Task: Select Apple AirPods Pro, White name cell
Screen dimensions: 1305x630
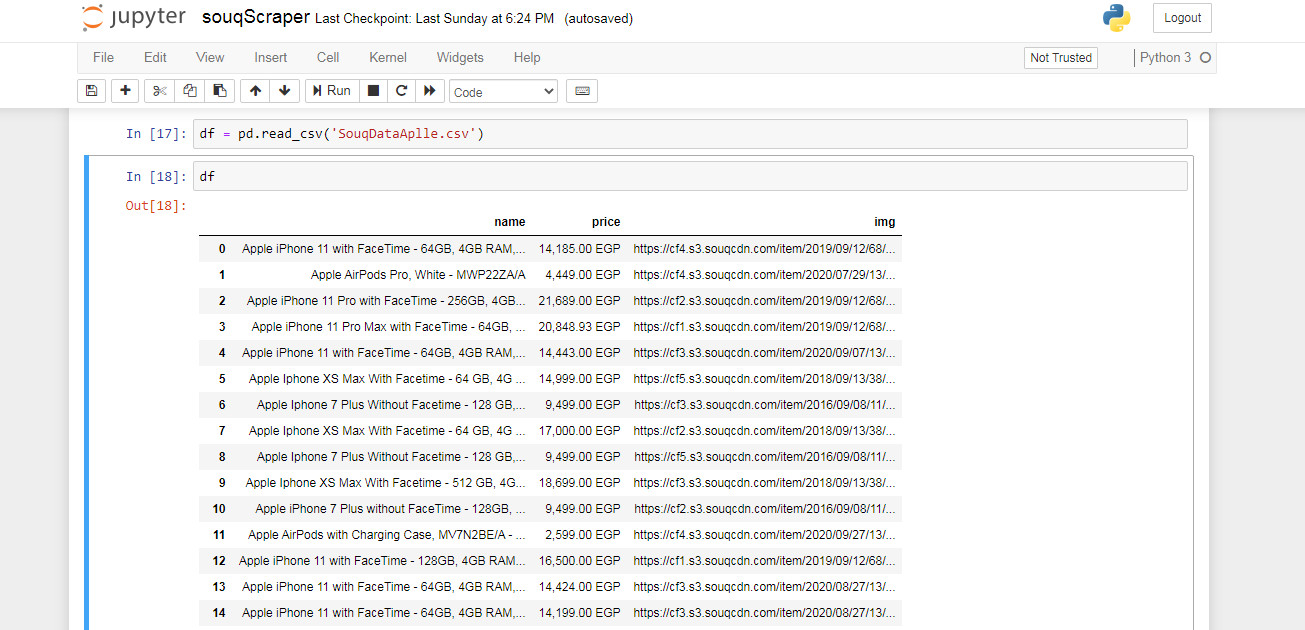Action: (418, 275)
